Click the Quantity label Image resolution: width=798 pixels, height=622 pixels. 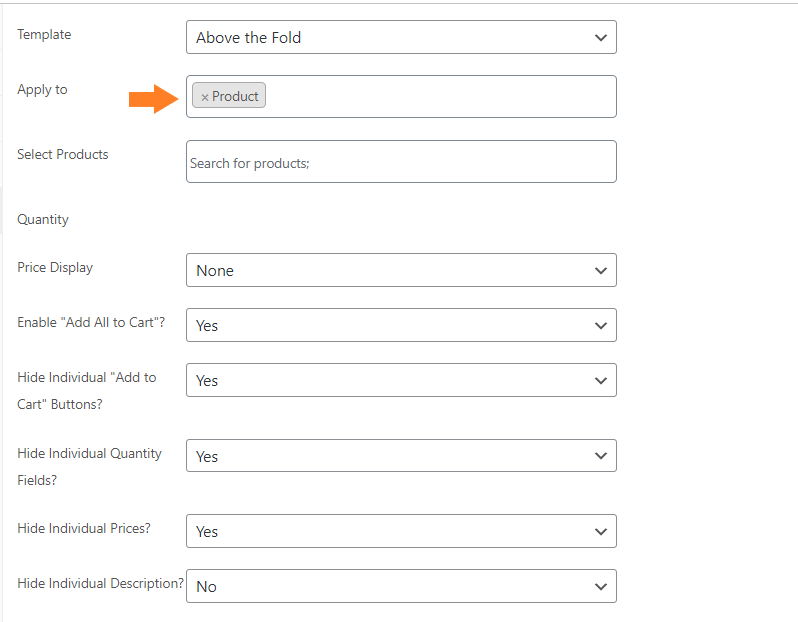43,219
